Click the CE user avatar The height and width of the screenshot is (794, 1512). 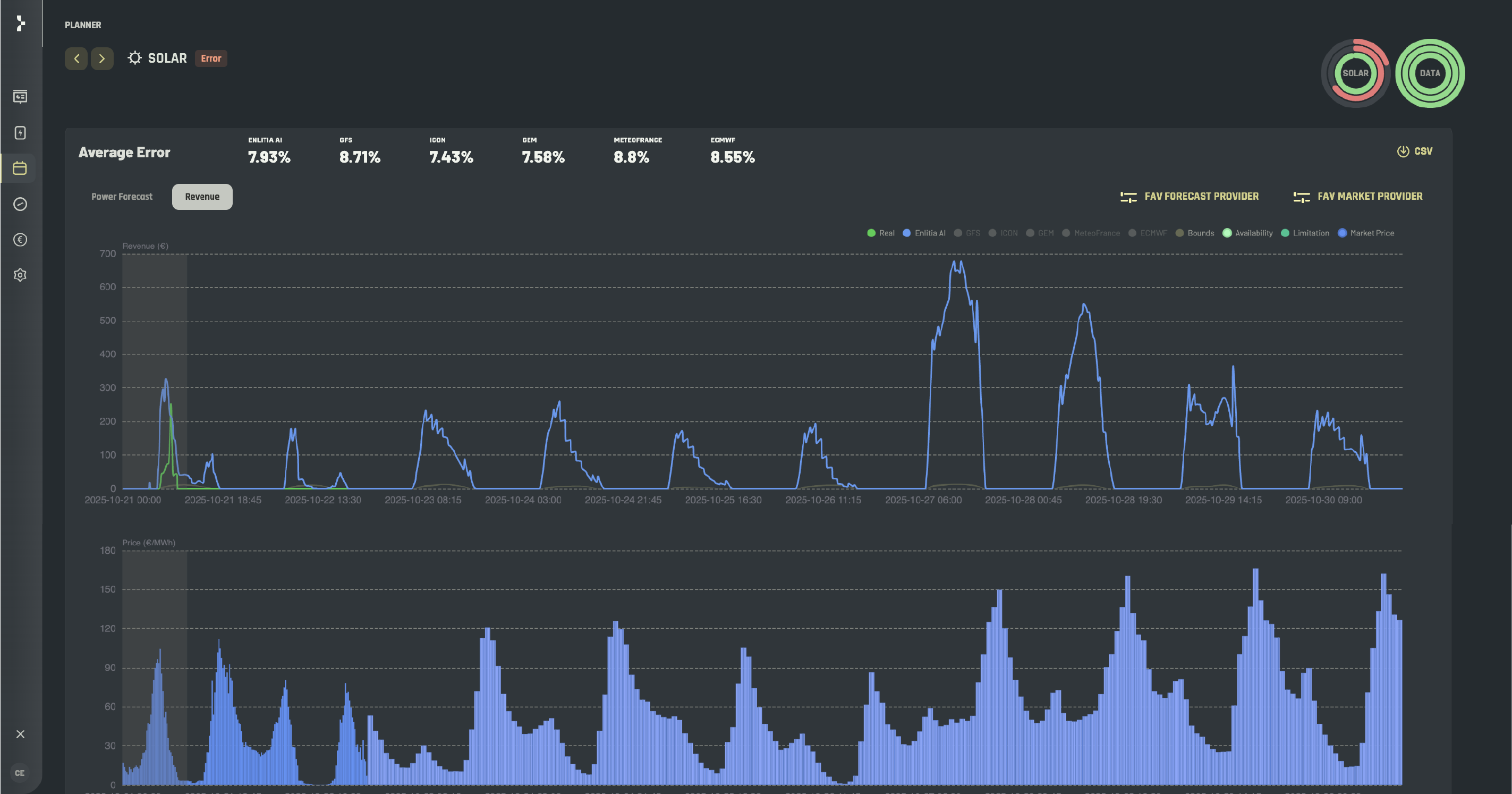[20, 773]
